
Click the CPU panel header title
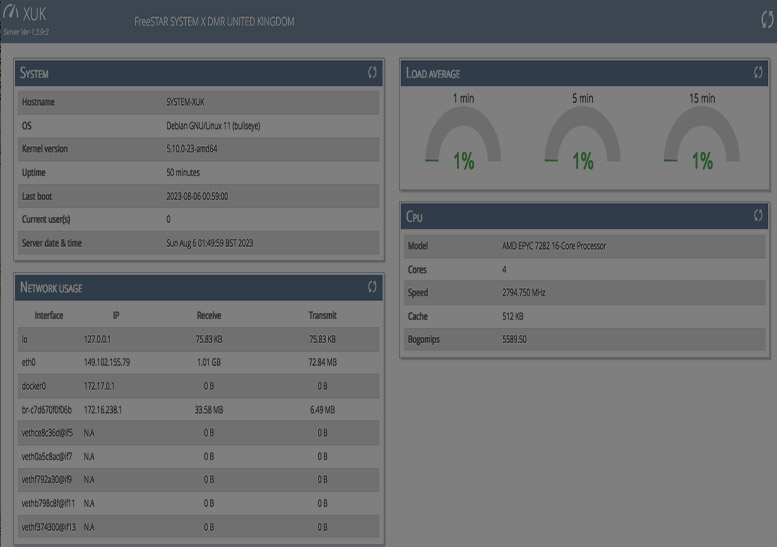click(x=415, y=217)
